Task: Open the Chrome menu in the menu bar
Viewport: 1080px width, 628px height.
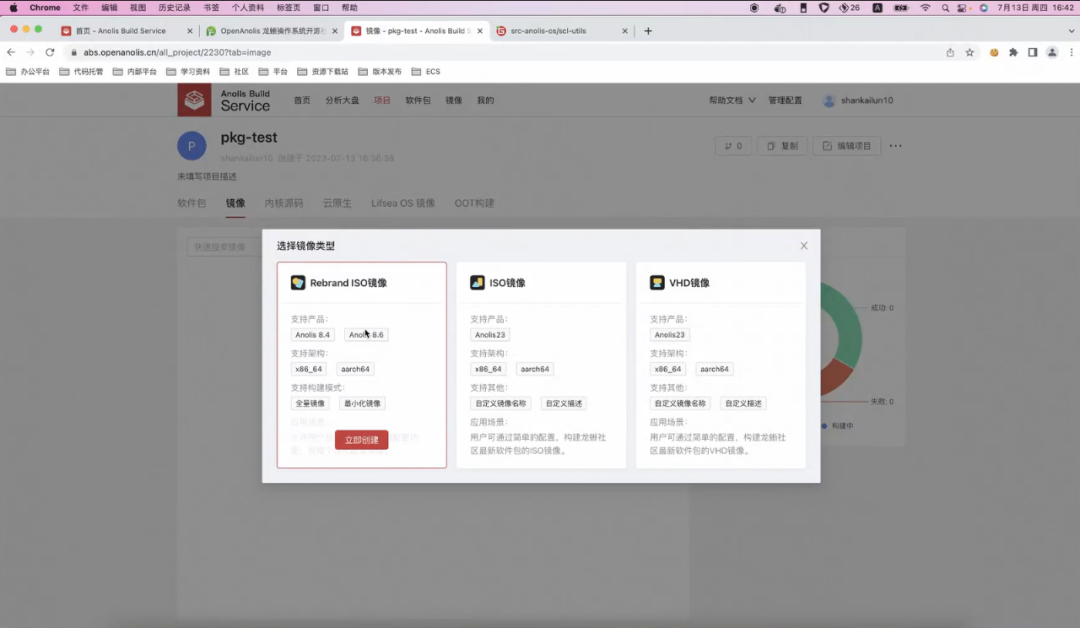Action: [x=45, y=8]
